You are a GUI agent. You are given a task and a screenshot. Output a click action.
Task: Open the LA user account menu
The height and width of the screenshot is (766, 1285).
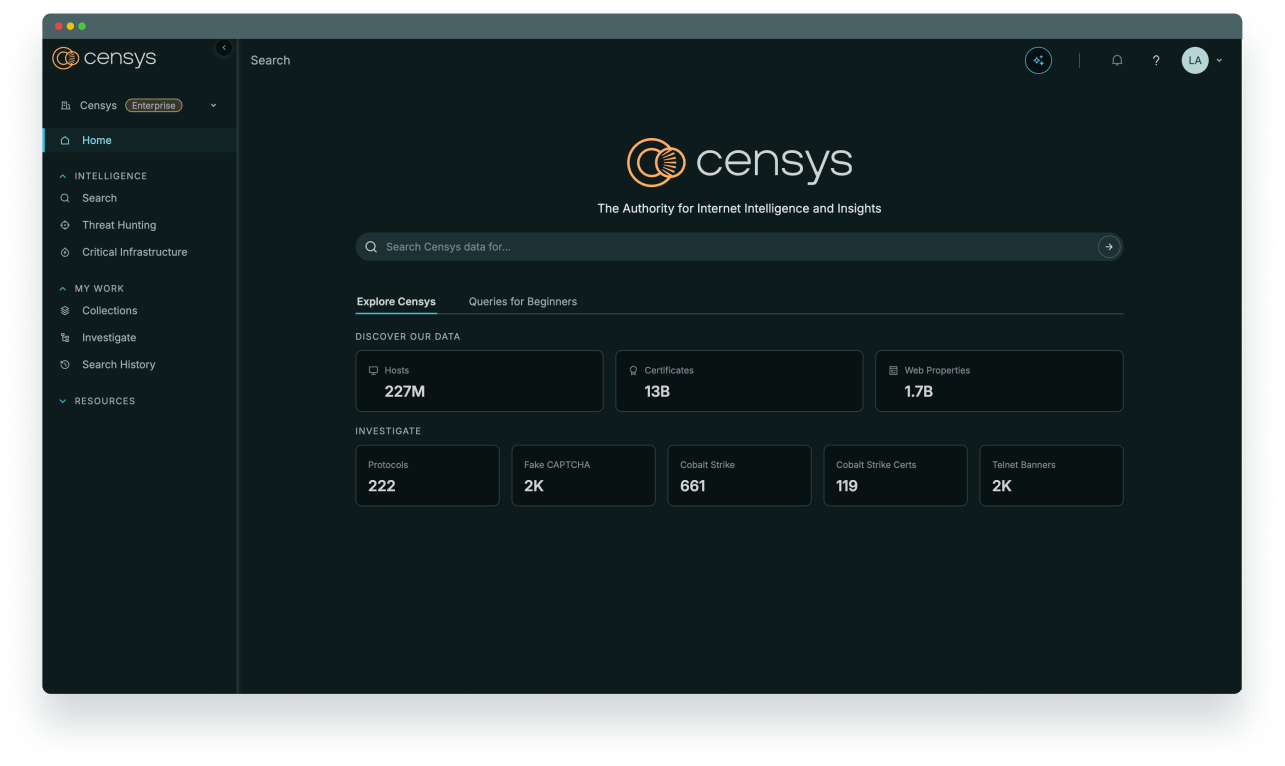pos(1202,61)
